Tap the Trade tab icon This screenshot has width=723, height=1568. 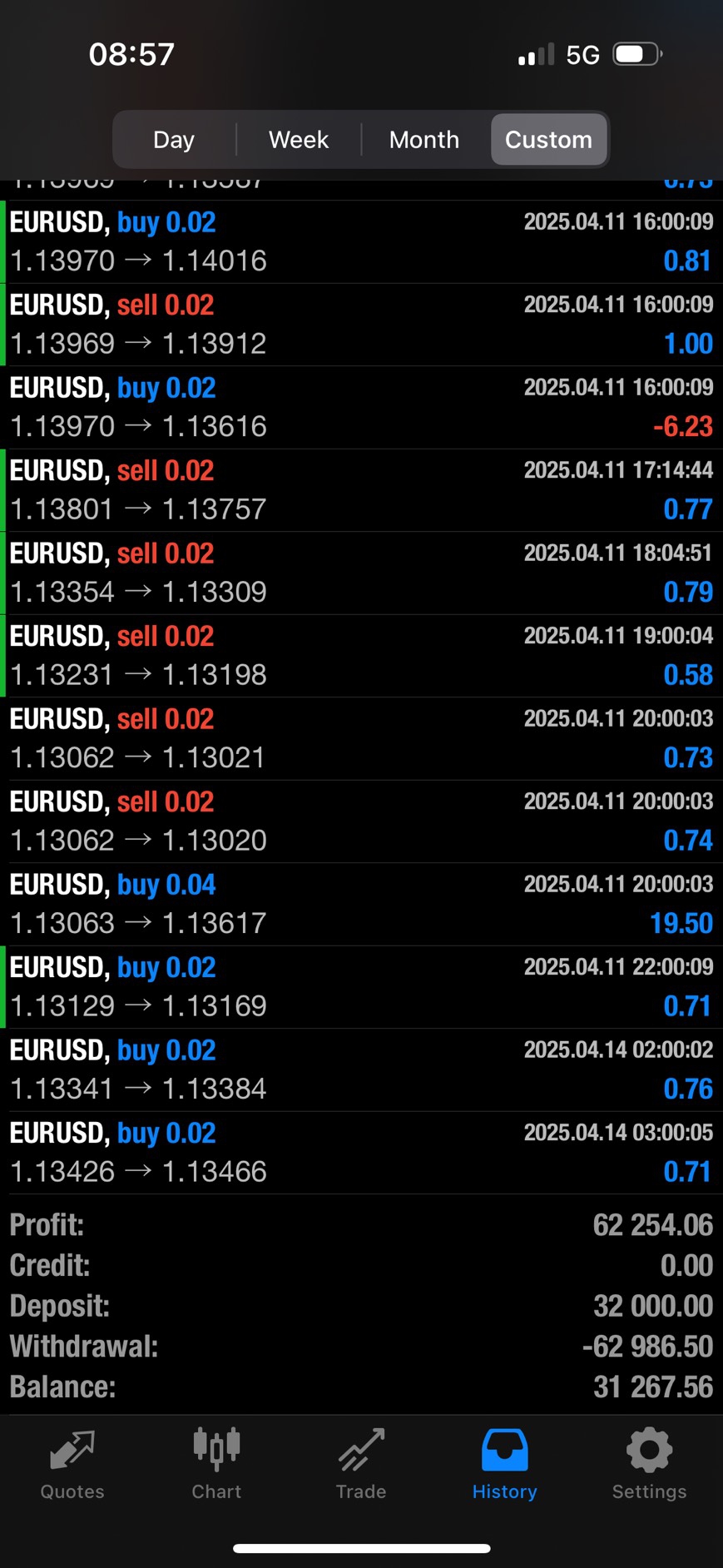(x=361, y=1450)
